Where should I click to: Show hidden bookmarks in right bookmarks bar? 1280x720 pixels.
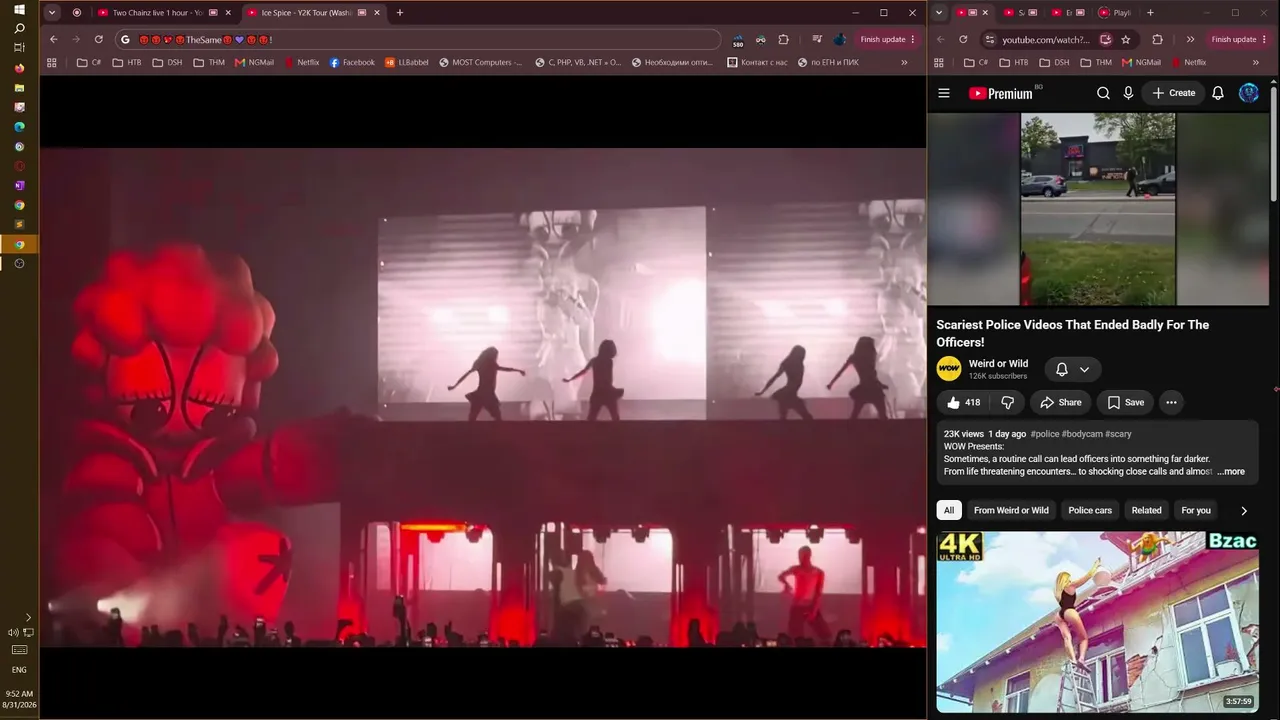pos(1256,62)
